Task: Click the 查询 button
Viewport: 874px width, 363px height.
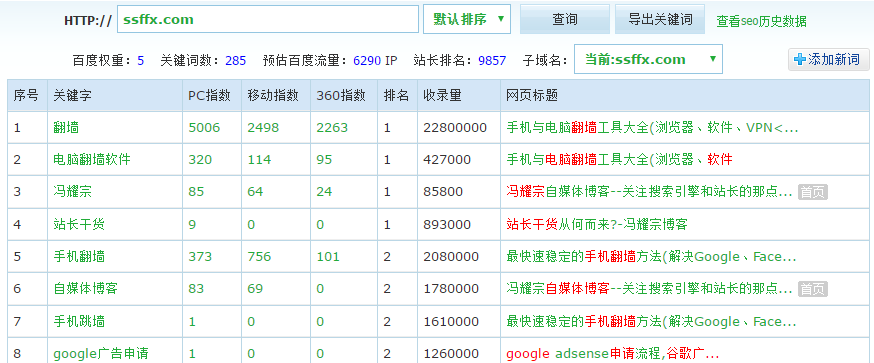Action: 565,20
